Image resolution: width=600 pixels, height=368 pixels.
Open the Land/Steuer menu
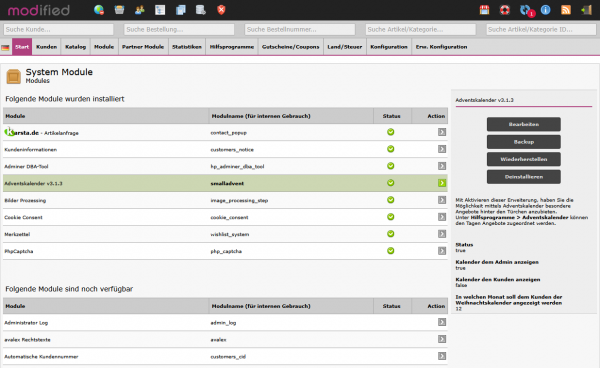coord(345,47)
